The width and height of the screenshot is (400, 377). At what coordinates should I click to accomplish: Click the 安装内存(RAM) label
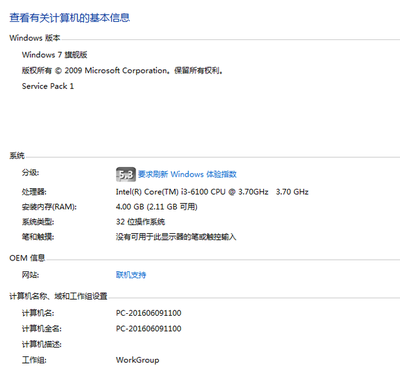tap(49, 207)
